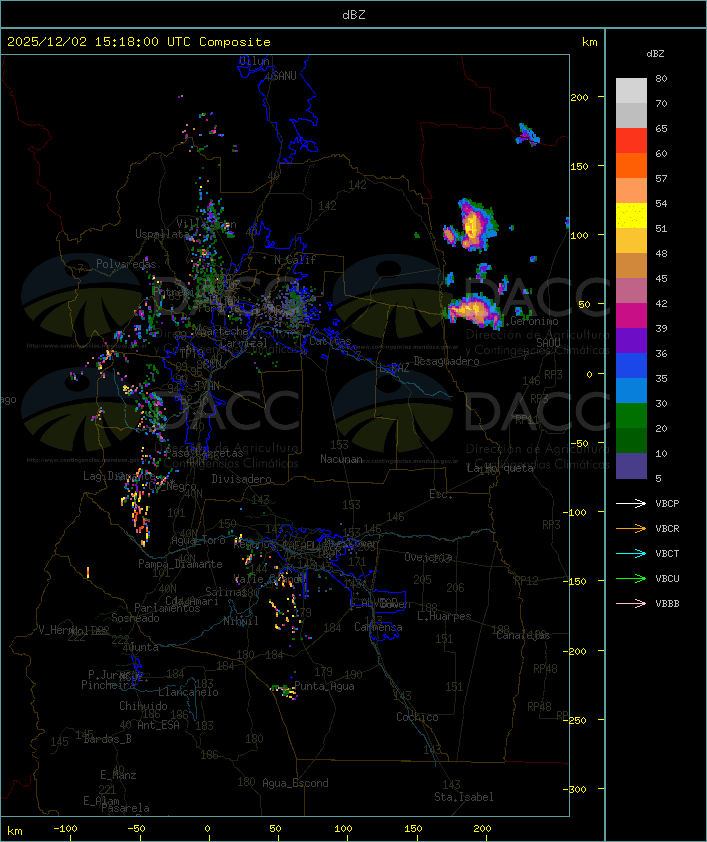
Task: Select the magenta 39-42 dBZ swatch
Action: tap(631, 315)
